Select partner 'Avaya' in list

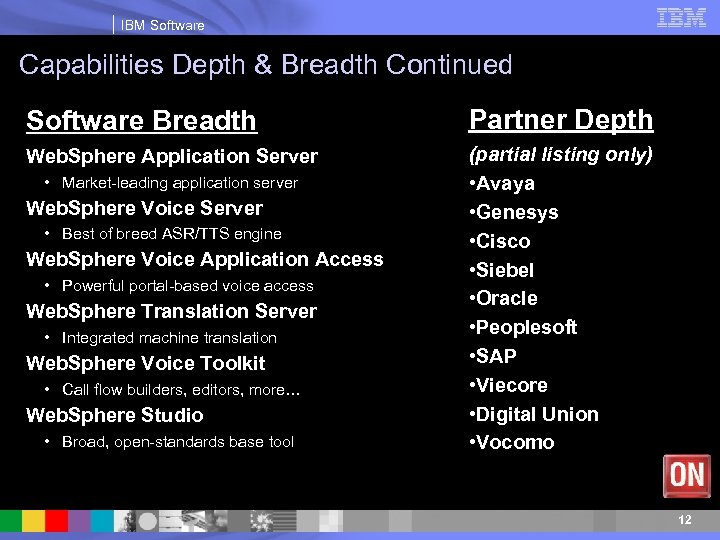coord(505,184)
